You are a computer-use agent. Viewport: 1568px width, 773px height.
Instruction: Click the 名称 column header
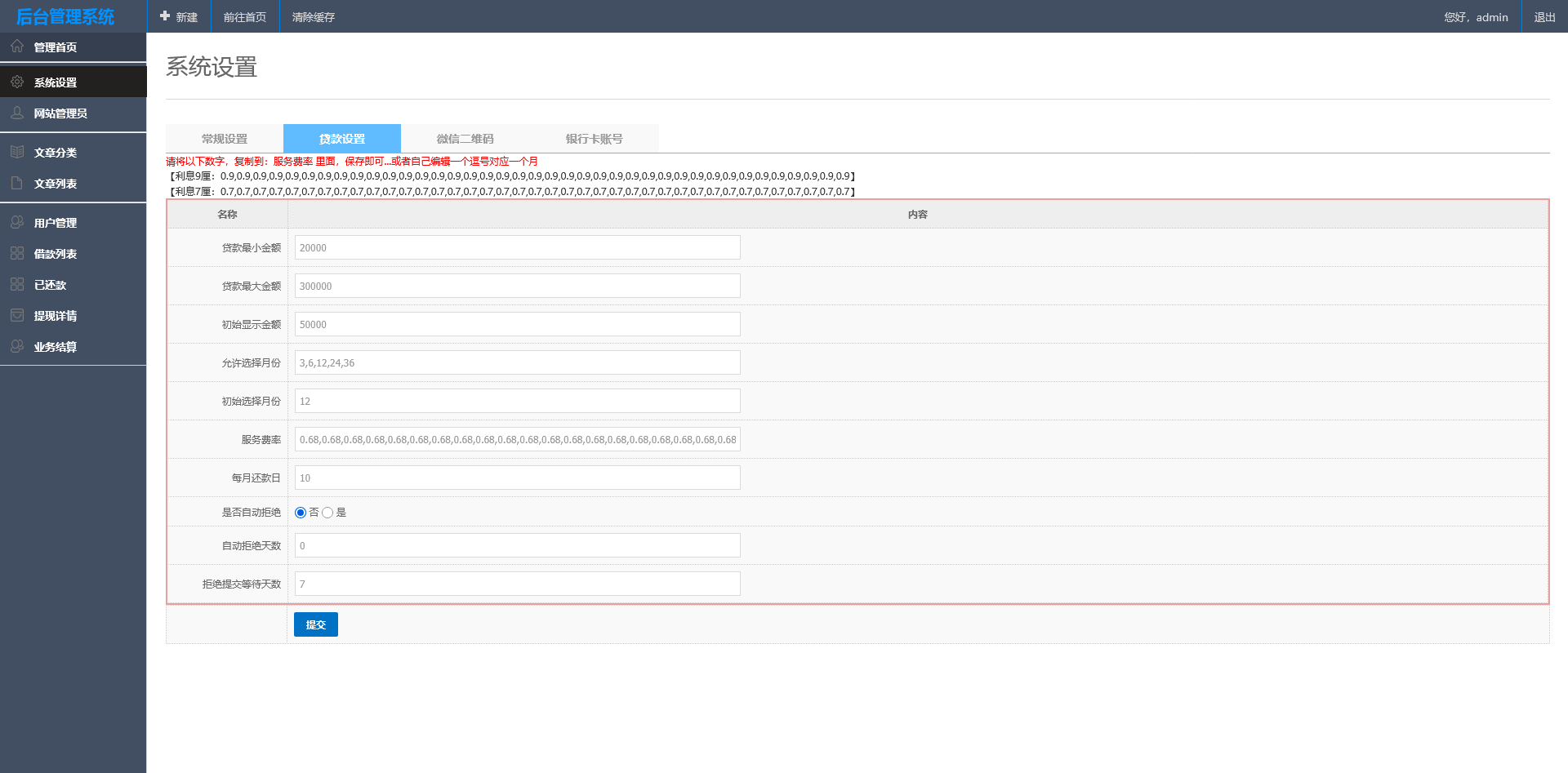tap(227, 214)
